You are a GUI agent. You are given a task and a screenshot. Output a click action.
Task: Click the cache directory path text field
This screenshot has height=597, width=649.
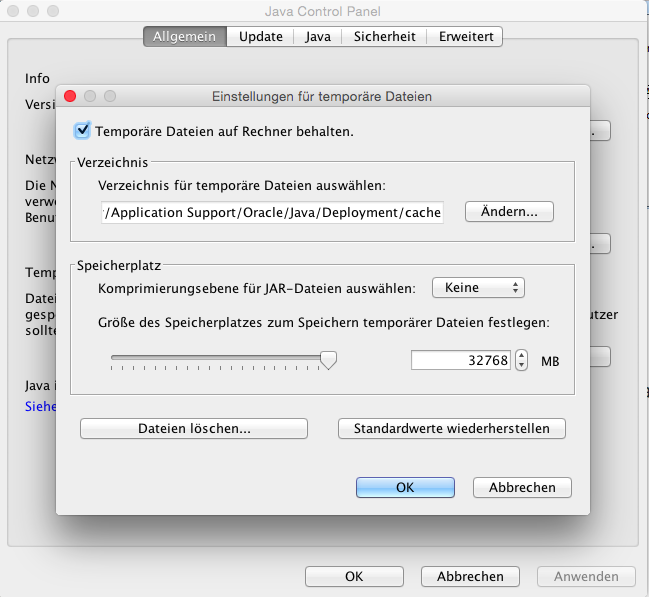coord(271,212)
